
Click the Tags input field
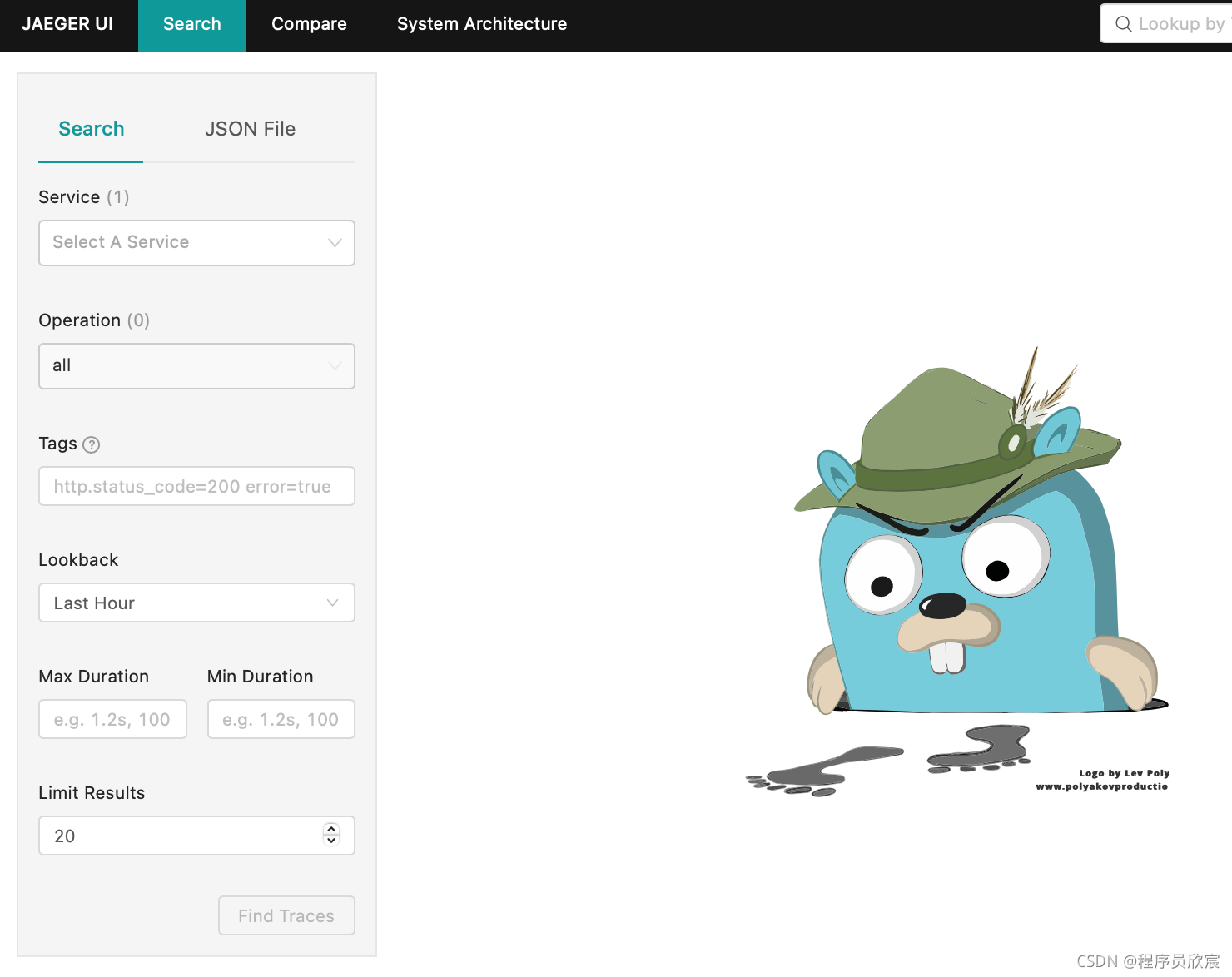pos(196,486)
